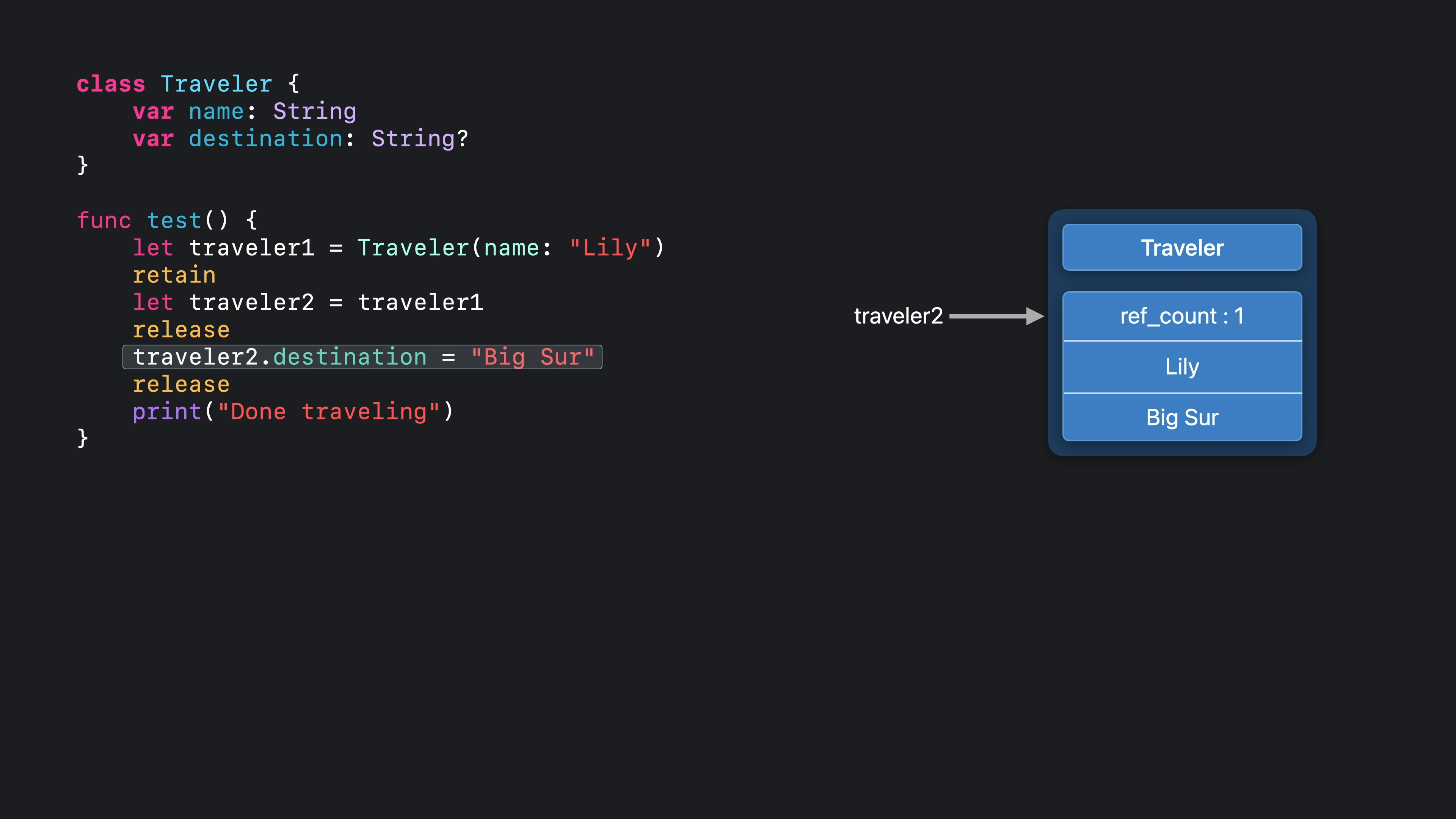Click the let traveler2 assignment line
This screenshot has height=819, width=1456.
(308, 303)
